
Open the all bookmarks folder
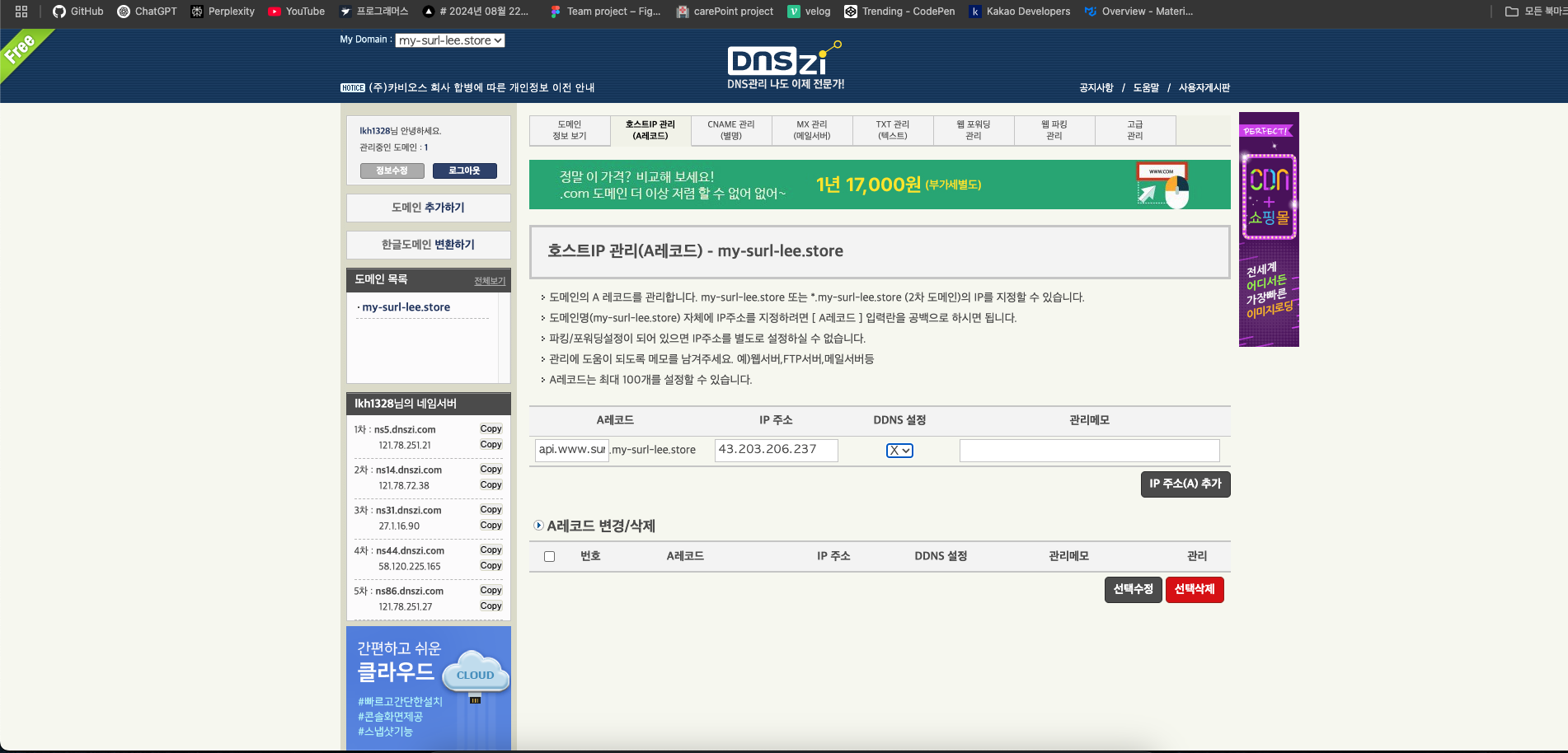pyautogui.click(x=1536, y=12)
